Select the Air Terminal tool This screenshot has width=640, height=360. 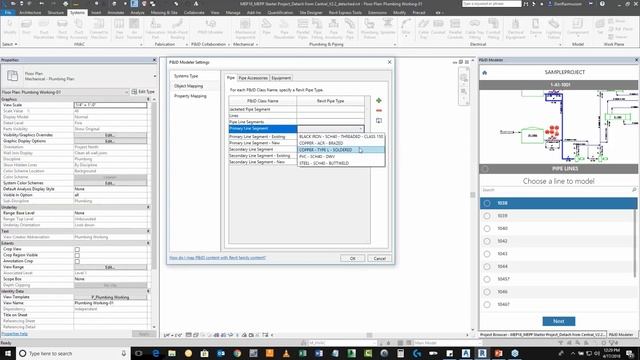tap(134, 28)
